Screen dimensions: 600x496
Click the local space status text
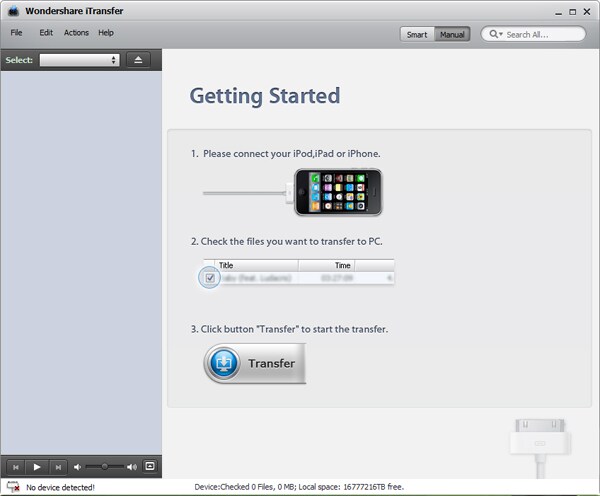click(x=351, y=487)
